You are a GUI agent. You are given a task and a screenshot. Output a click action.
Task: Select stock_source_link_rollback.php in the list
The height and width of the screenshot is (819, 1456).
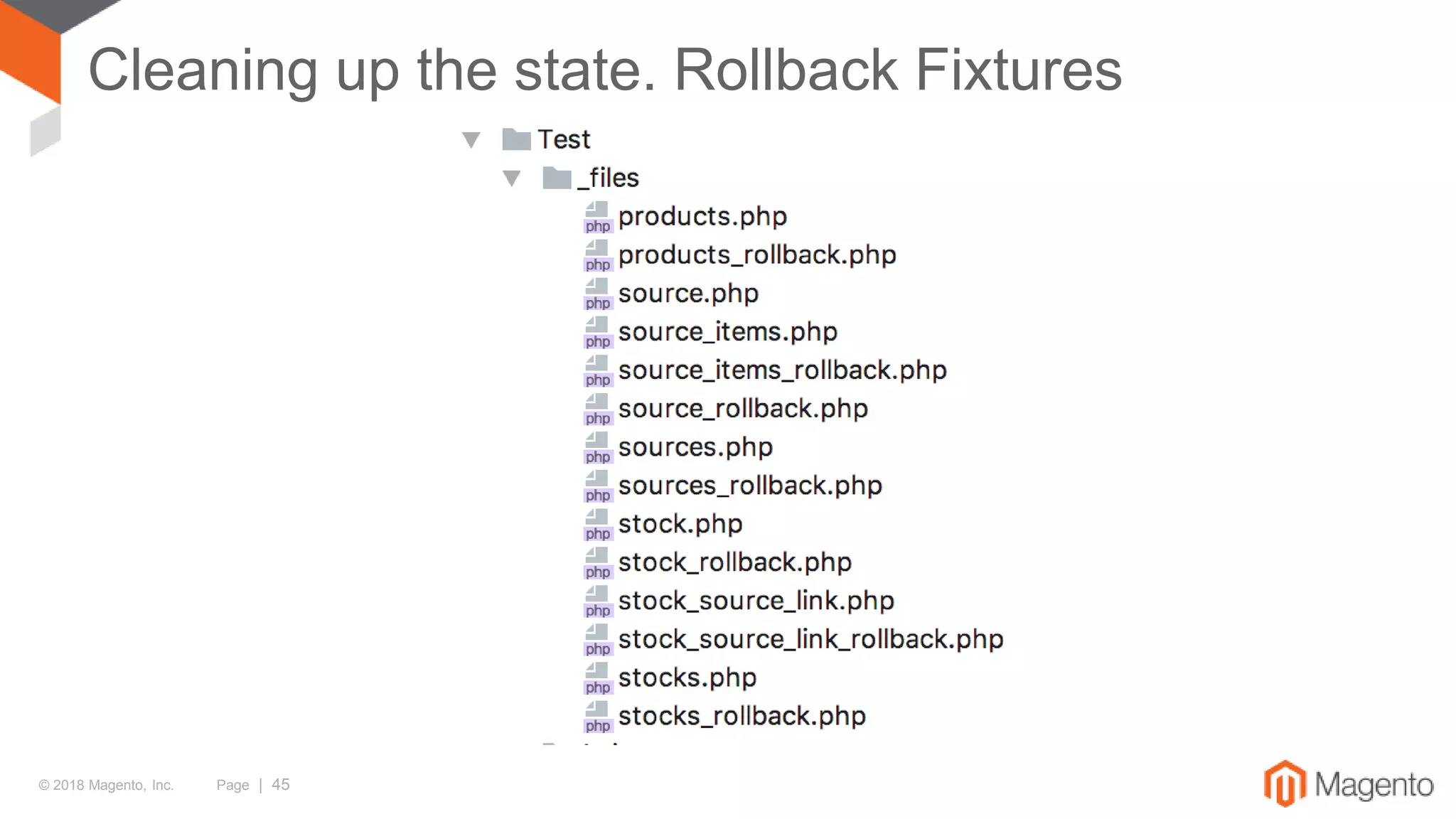pyautogui.click(x=810, y=639)
